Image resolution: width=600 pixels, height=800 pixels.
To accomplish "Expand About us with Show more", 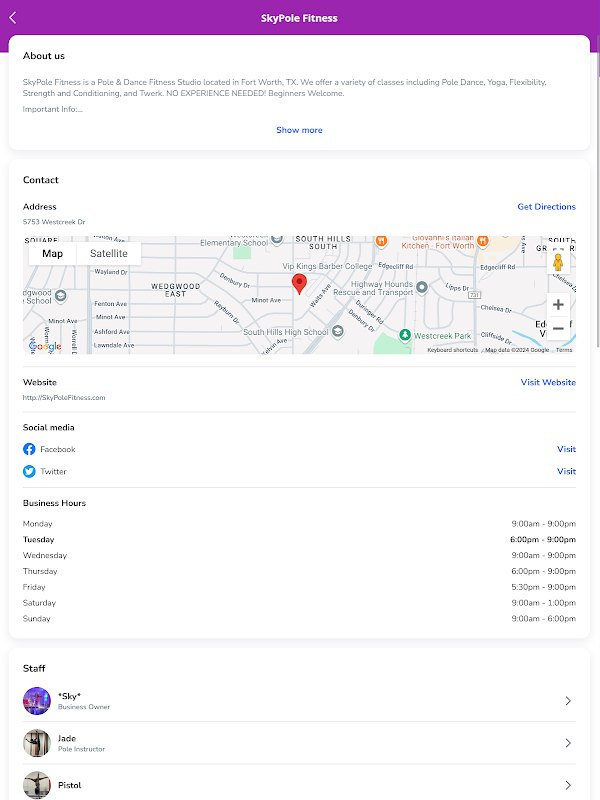I will pyautogui.click(x=299, y=130).
